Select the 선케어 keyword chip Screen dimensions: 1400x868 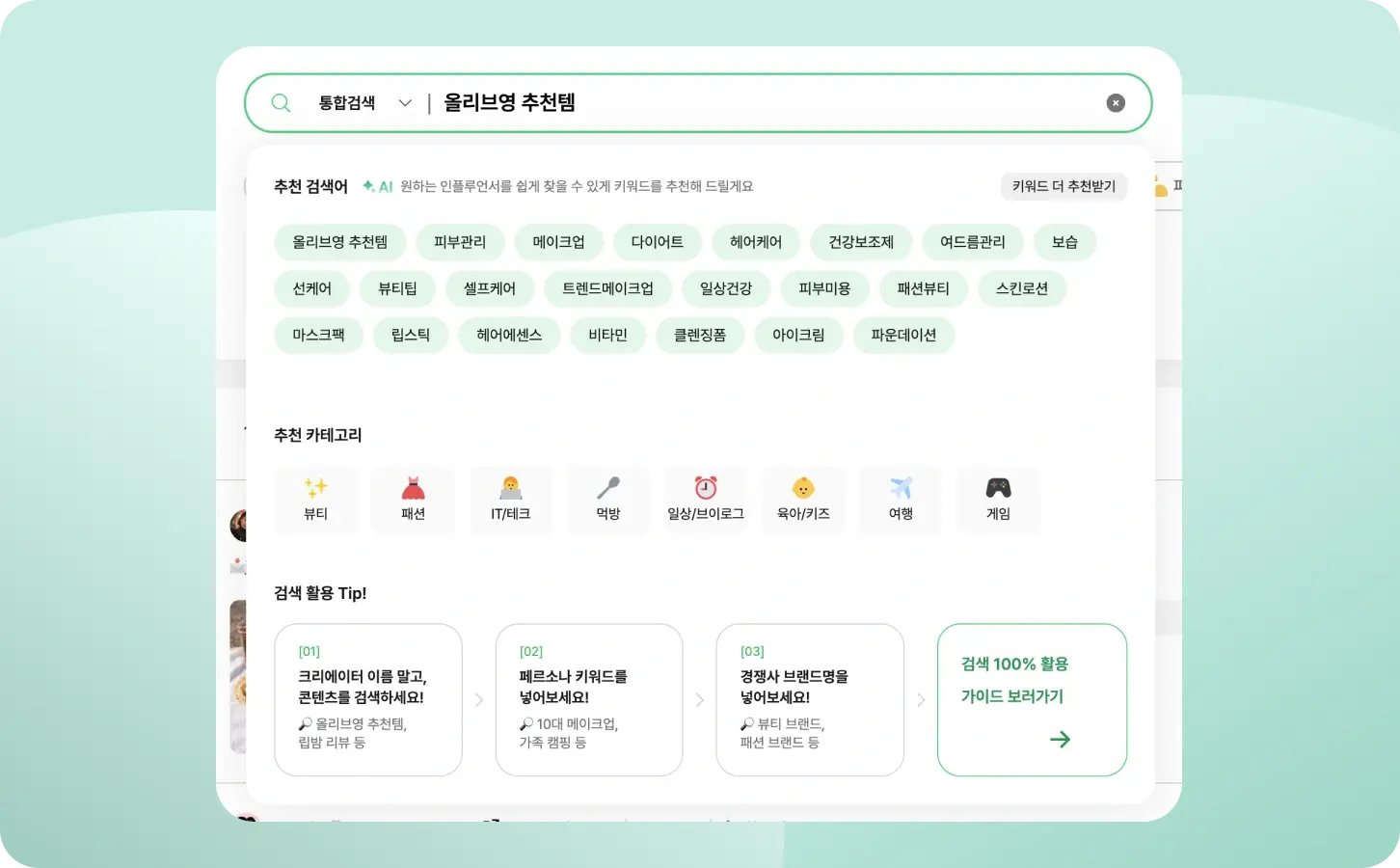(312, 288)
